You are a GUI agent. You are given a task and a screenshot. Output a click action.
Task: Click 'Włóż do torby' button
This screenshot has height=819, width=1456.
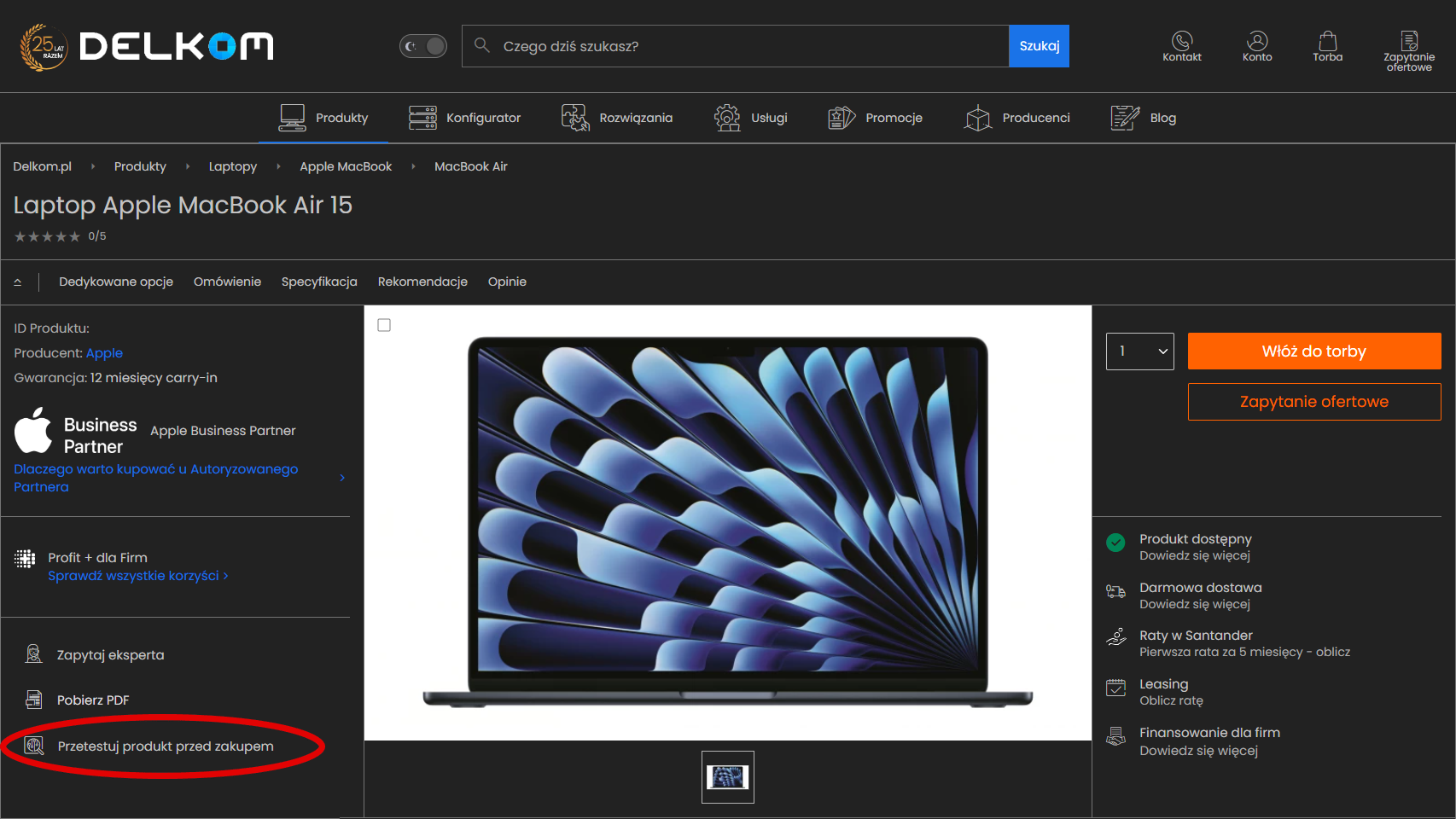coord(1314,351)
